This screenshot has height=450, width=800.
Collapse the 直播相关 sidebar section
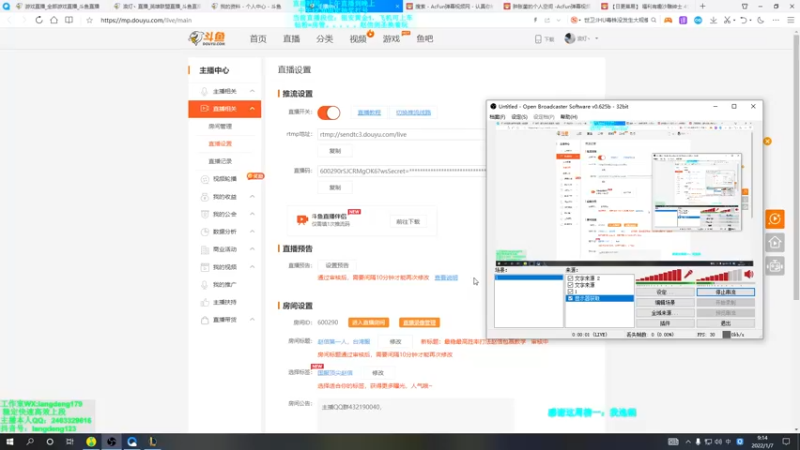click(x=252, y=109)
